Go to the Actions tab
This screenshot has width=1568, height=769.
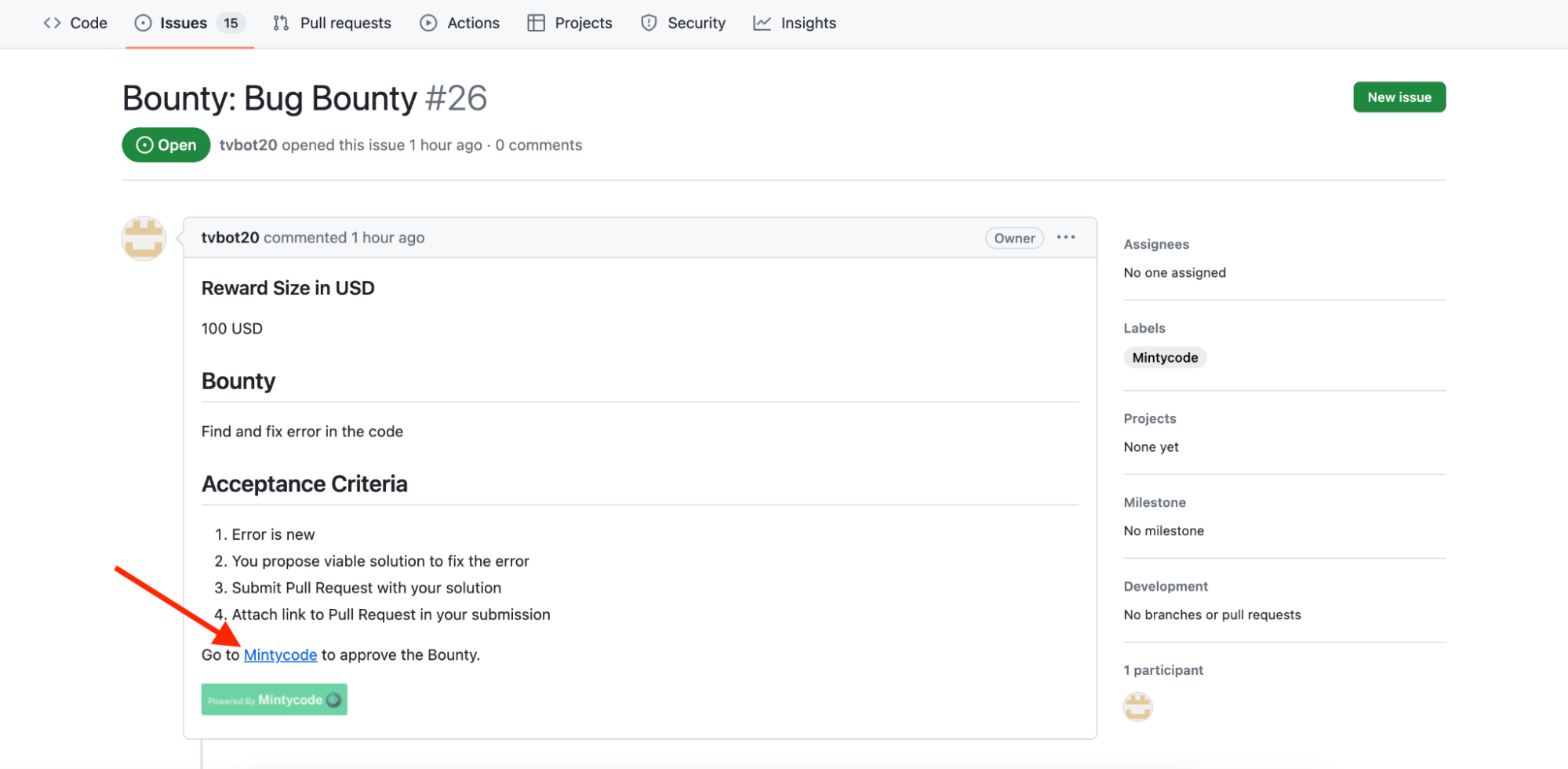tap(460, 23)
